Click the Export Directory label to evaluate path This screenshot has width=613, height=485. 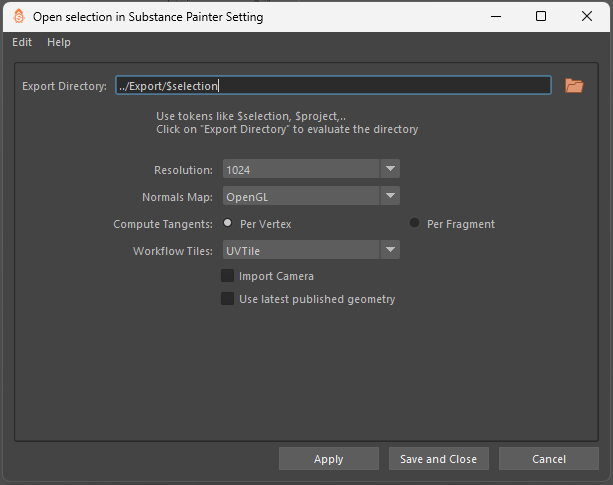pyautogui.click(x=64, y=86)
